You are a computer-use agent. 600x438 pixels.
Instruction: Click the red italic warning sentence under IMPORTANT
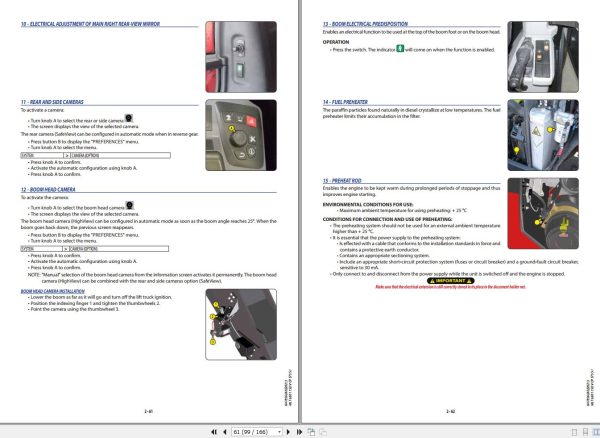pyautogui.click(x=450, y=287)
